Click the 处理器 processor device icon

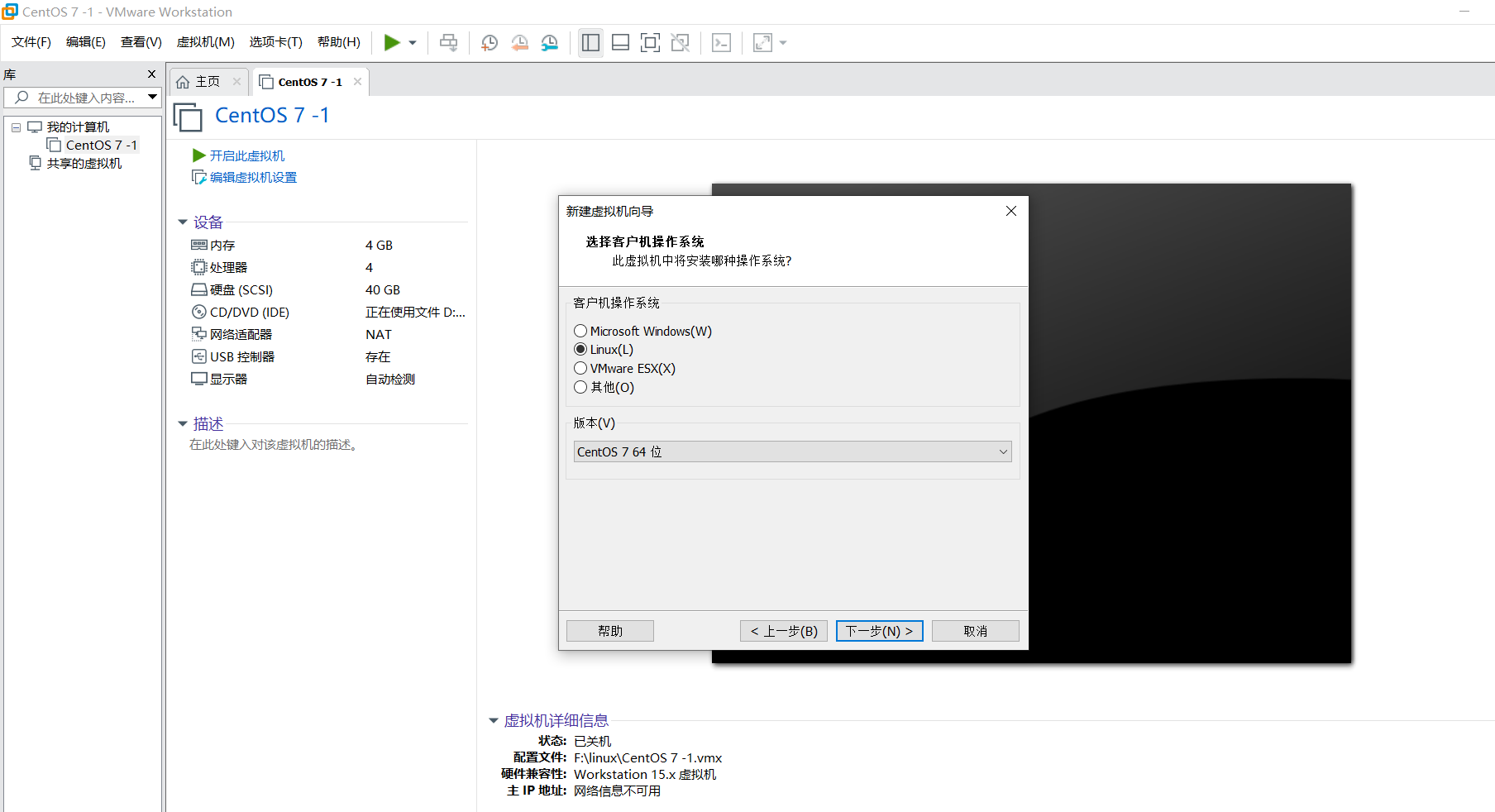pos(198,267)
